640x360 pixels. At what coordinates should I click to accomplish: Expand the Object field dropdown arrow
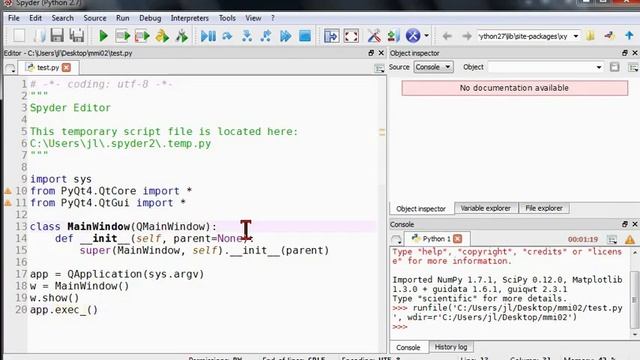click(599, 67)
